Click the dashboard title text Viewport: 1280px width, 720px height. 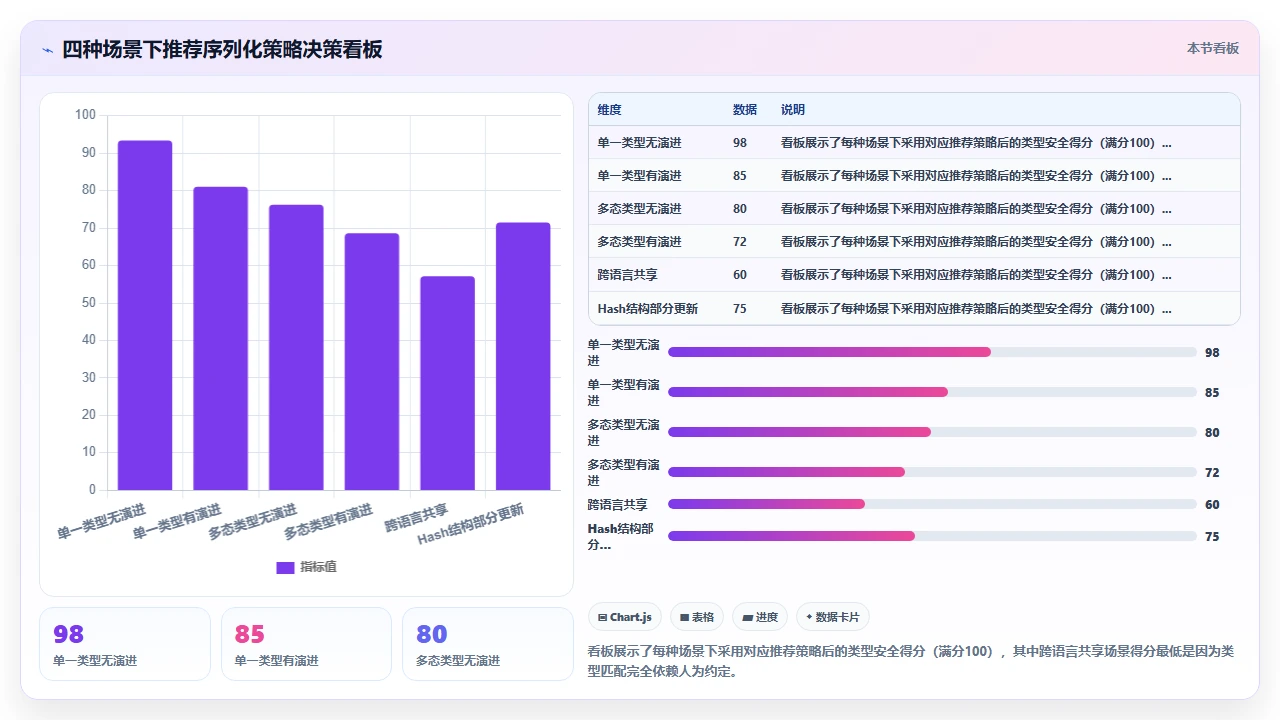click(222, 49)
